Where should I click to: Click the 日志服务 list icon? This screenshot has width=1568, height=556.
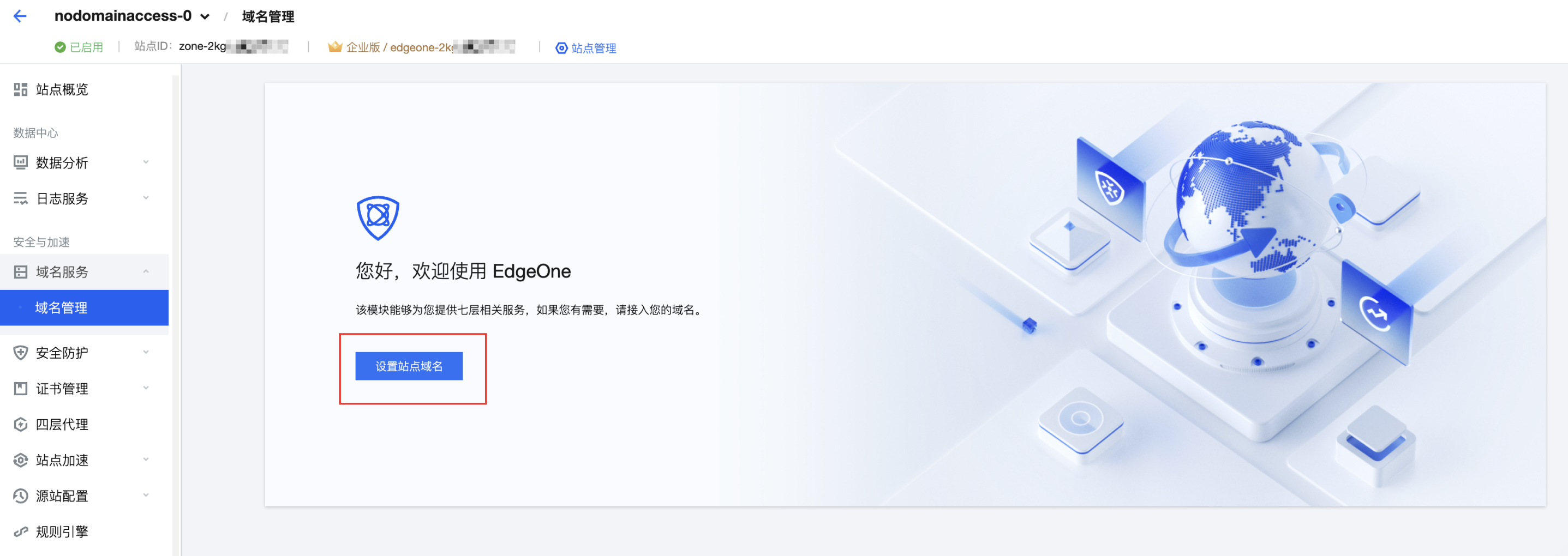[21, 198]
